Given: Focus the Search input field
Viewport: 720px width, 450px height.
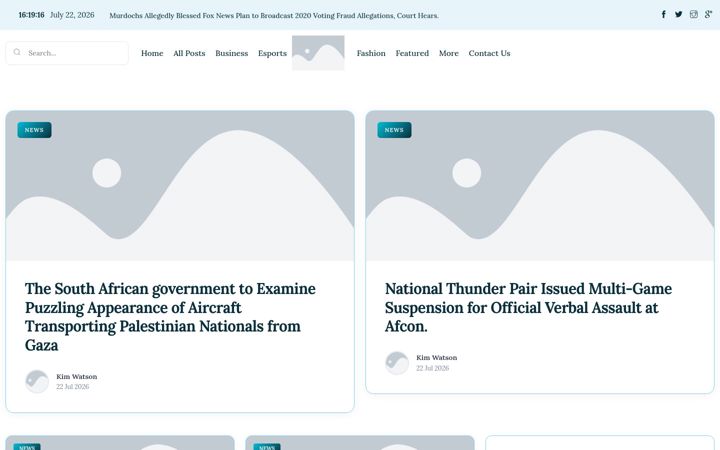Looking at the screenshot, I should [x=67, y=53].
